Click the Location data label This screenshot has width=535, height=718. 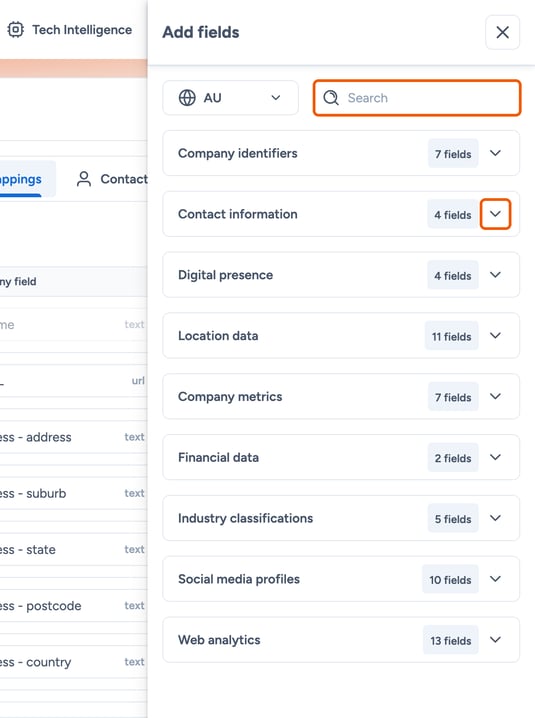(218, 336)
